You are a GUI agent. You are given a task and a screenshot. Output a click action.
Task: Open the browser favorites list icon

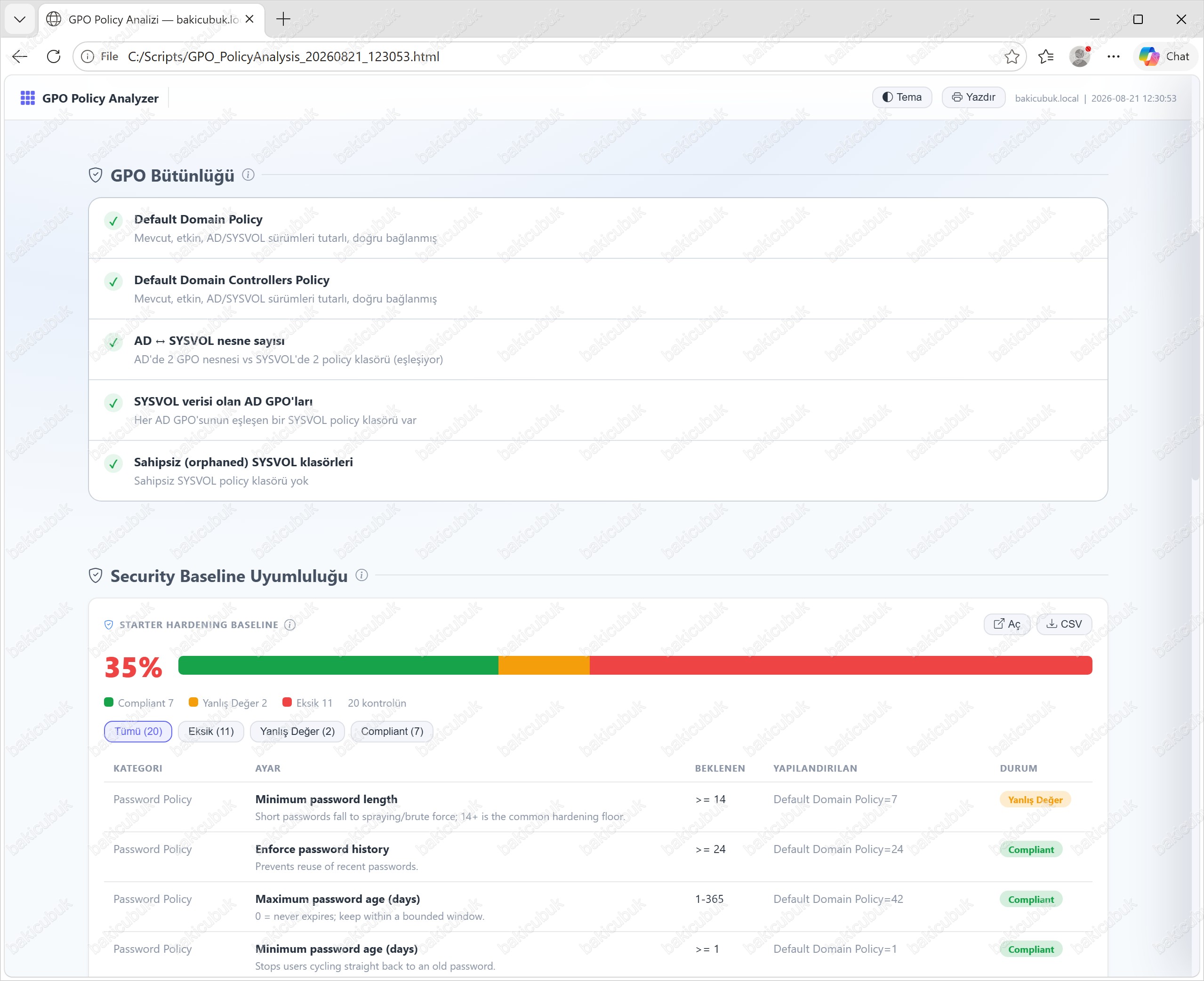tap(1046, 56)
